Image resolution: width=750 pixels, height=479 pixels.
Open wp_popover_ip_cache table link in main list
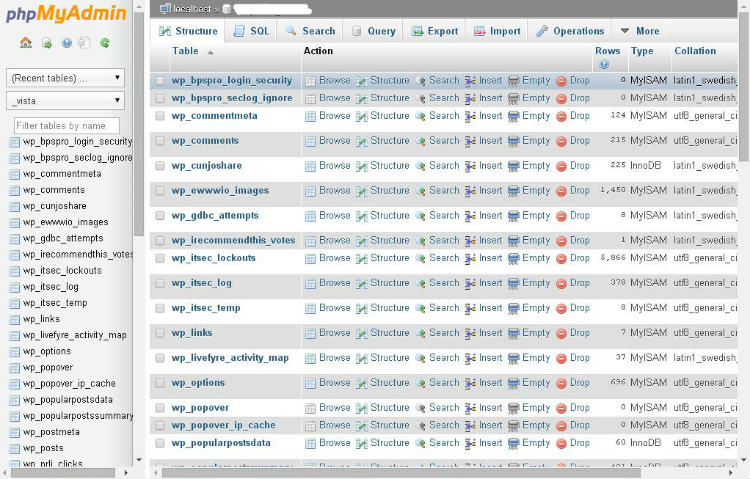tap(223, 425)
